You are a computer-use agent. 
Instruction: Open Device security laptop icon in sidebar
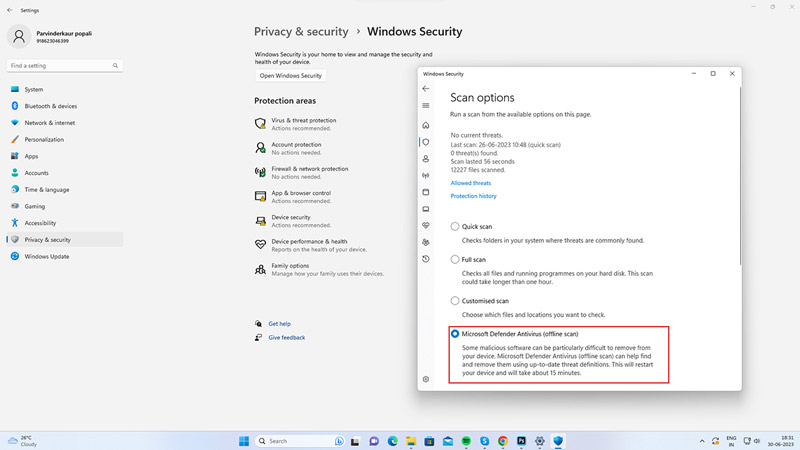click(x=426, y=209)
